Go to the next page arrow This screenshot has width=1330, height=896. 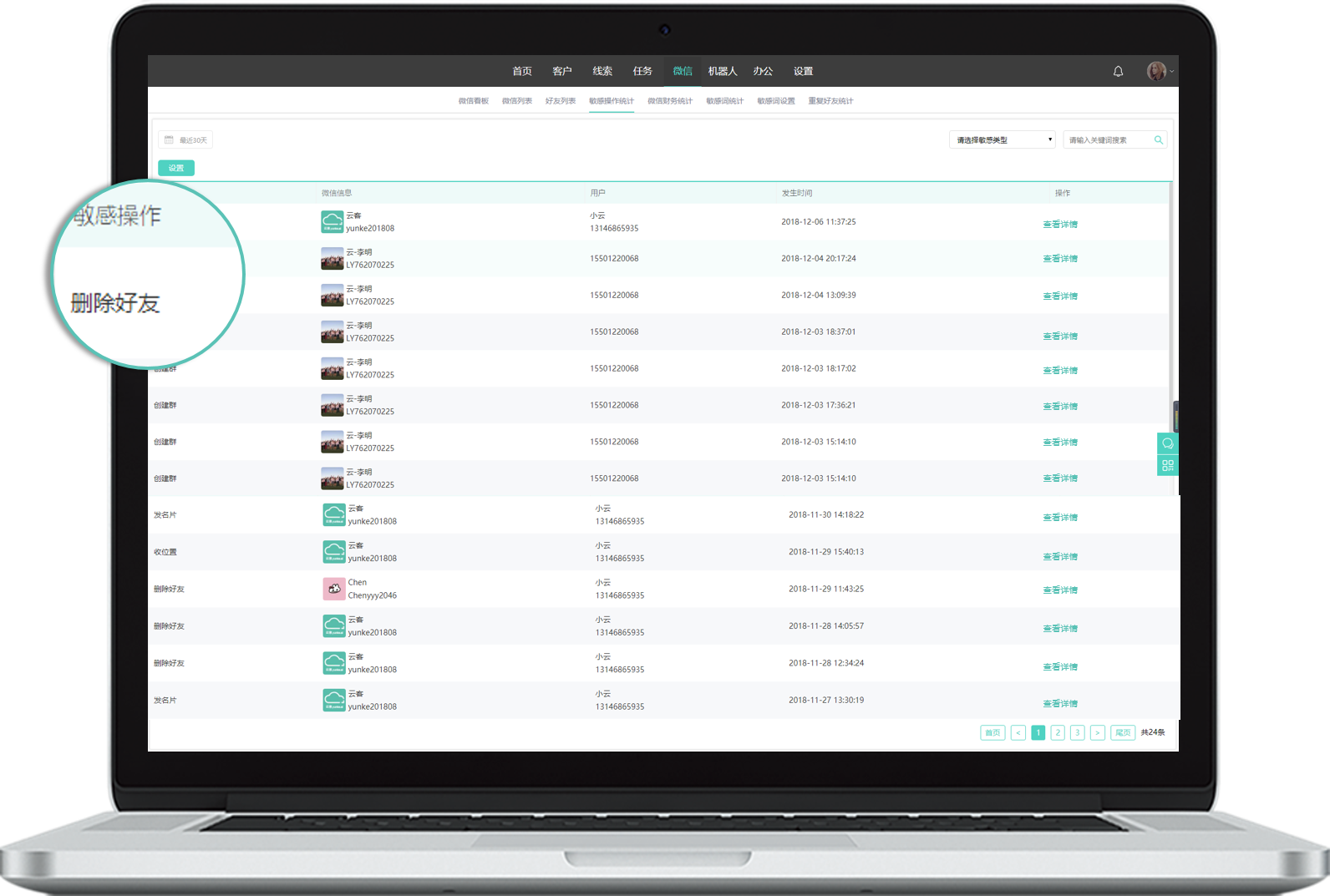tap(1098, 732)
